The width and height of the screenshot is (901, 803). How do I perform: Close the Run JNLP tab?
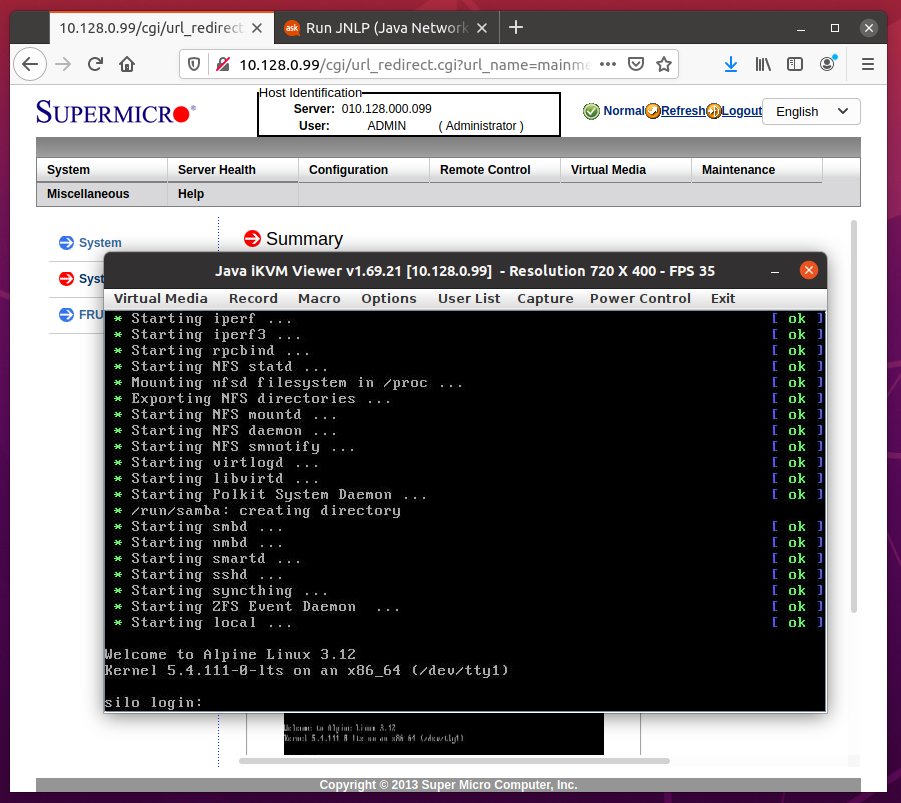482,28
